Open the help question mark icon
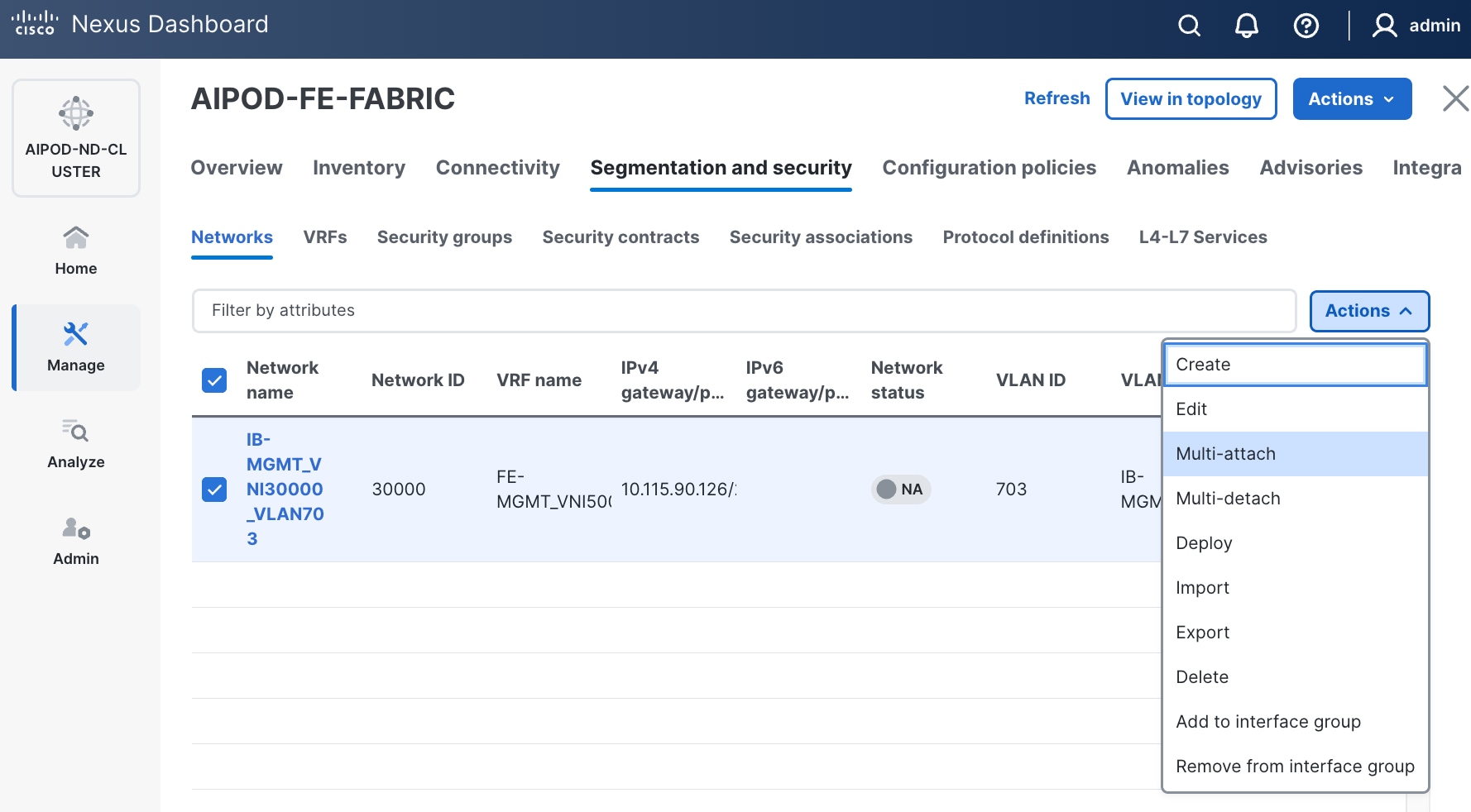The height and width of the screenshot is (812, 1471). click(1306, 26)
